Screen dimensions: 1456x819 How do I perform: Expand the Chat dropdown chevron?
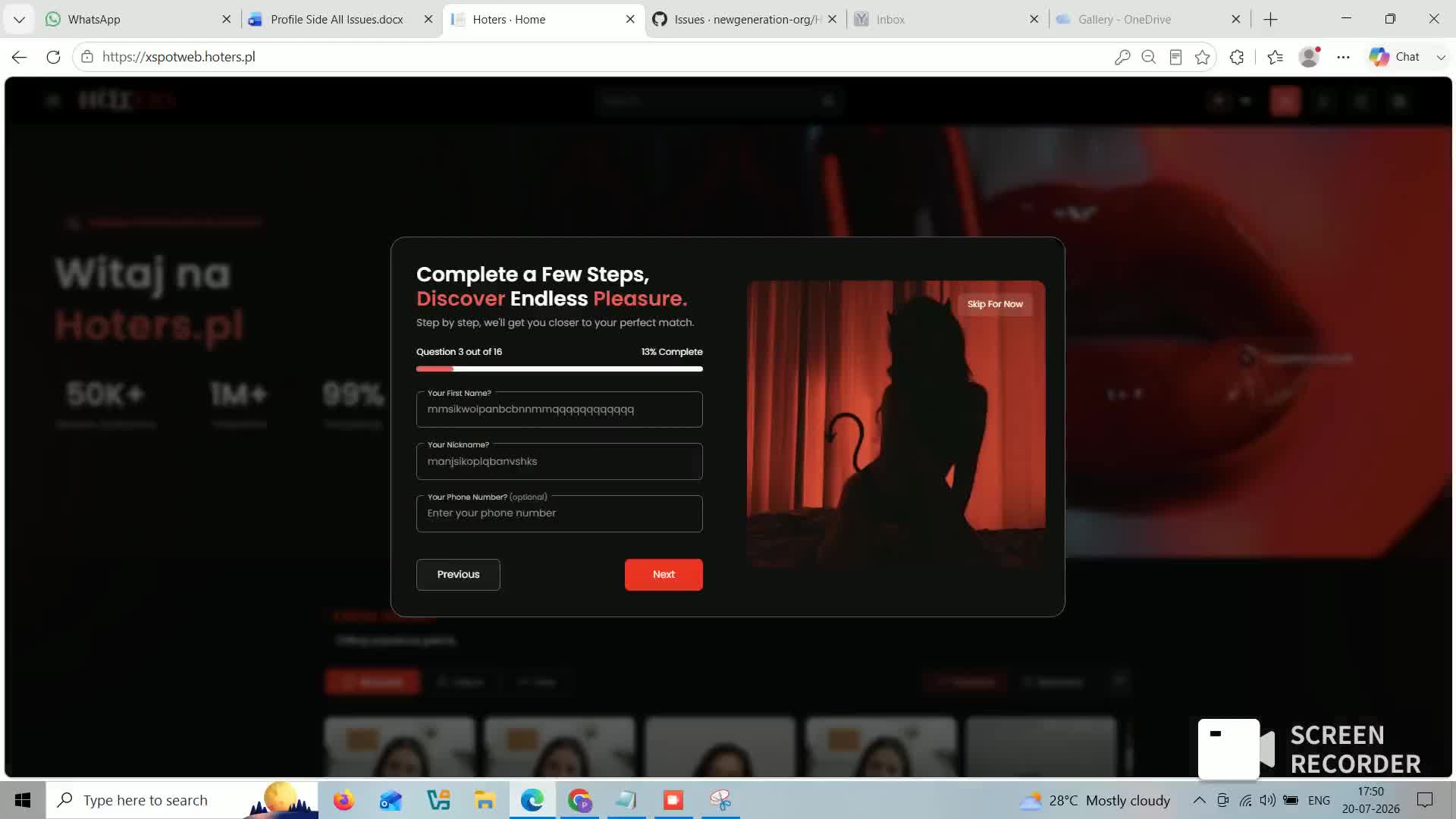1441,57
